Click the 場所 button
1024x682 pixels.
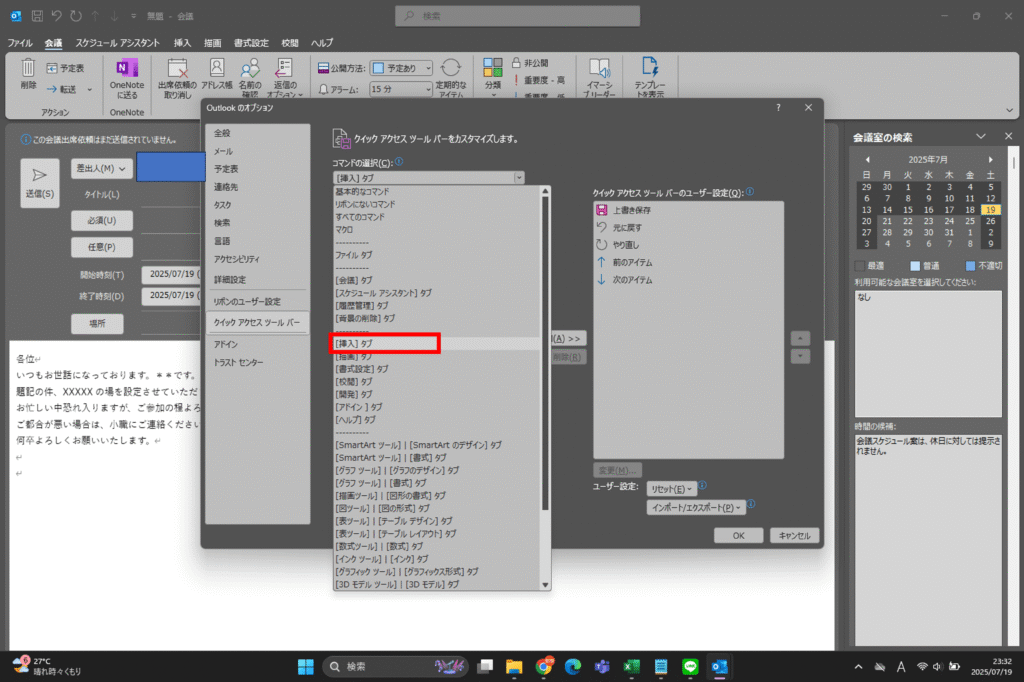click(x=97, y=323)
